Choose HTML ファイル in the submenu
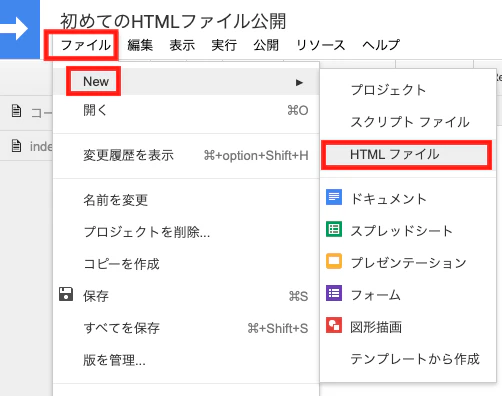This screenshot has width=502, height=396. coord(407,155)
